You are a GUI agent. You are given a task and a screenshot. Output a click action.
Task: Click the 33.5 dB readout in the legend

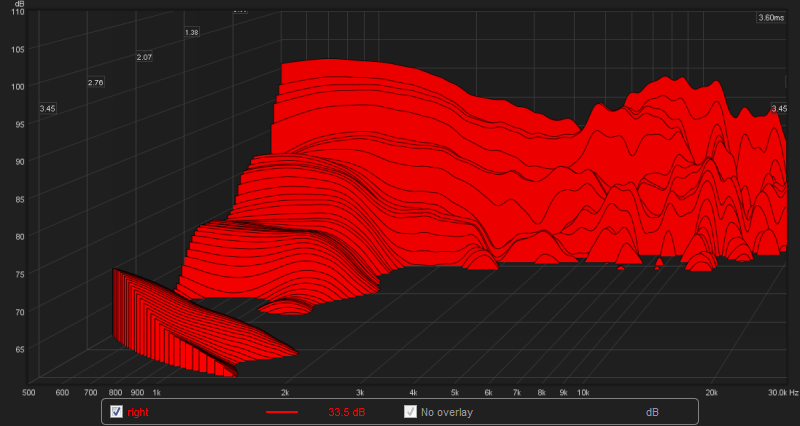tap(346, 412)
